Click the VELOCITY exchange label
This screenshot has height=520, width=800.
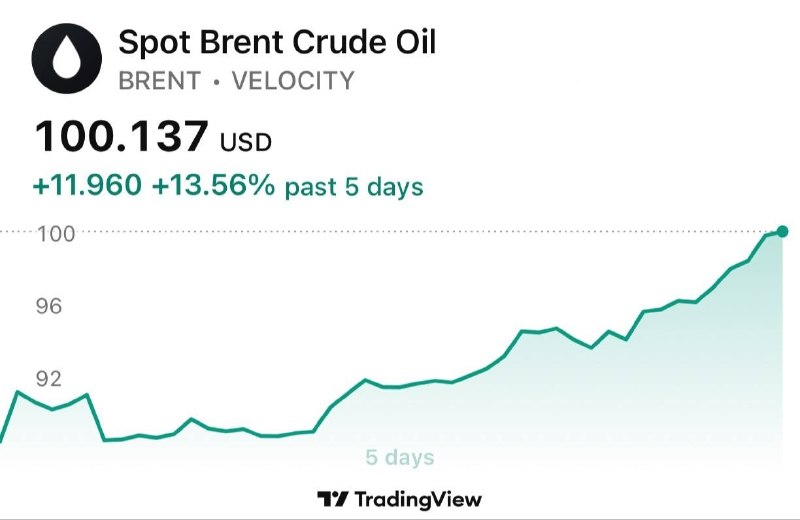293,81
